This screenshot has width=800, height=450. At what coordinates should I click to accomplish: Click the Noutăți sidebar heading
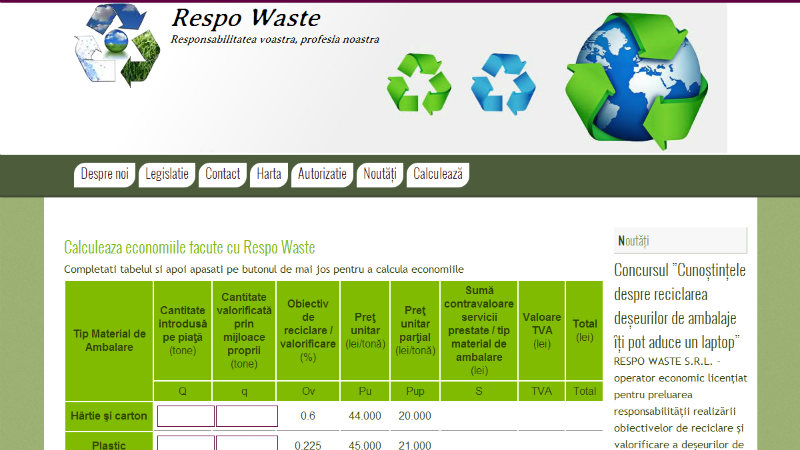point(634,240)
